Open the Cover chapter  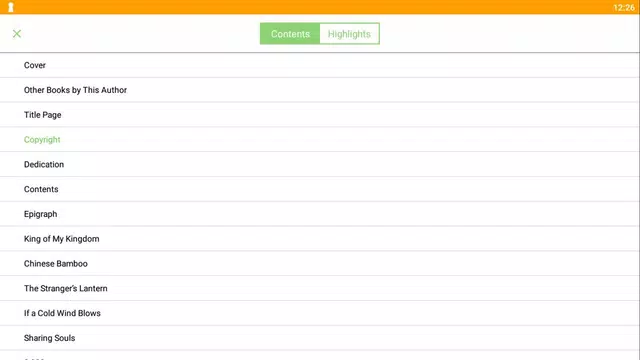click(x=320, y=65)
